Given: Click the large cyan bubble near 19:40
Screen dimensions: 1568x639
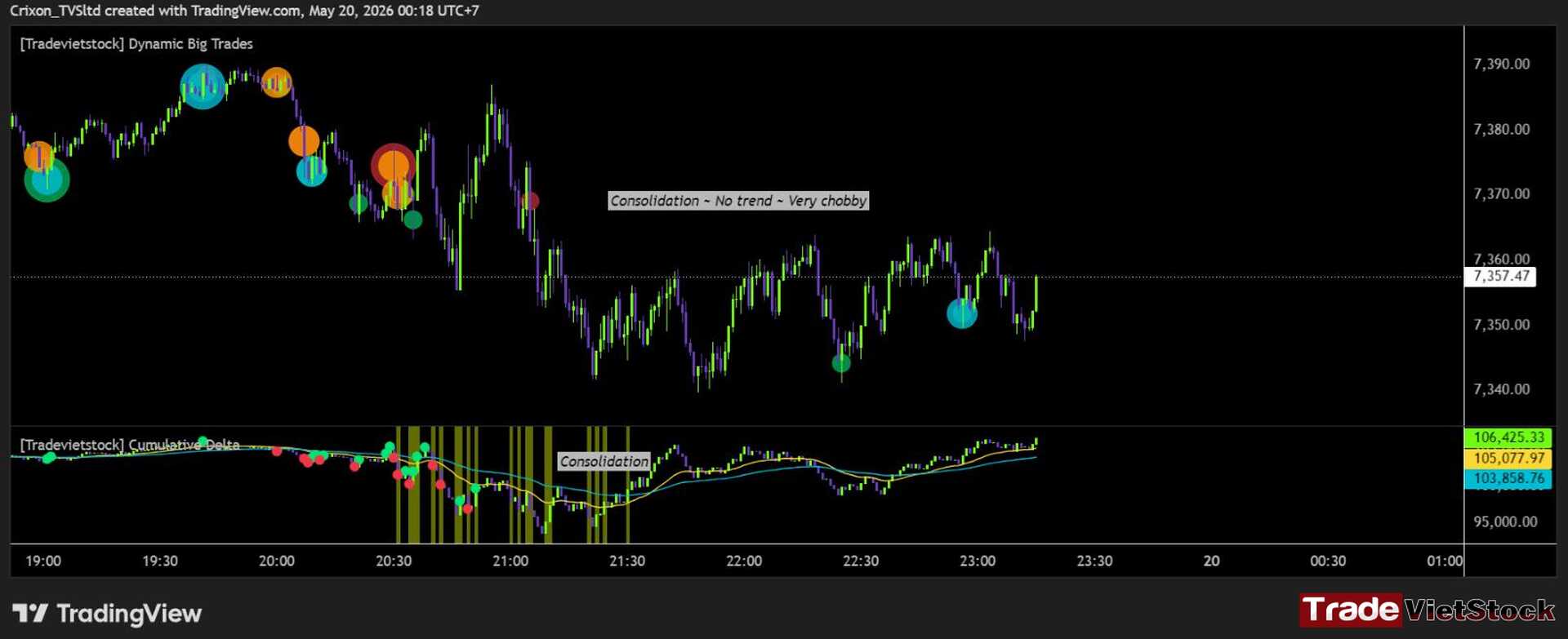Looking at the screenshot, I should point(203,86).
